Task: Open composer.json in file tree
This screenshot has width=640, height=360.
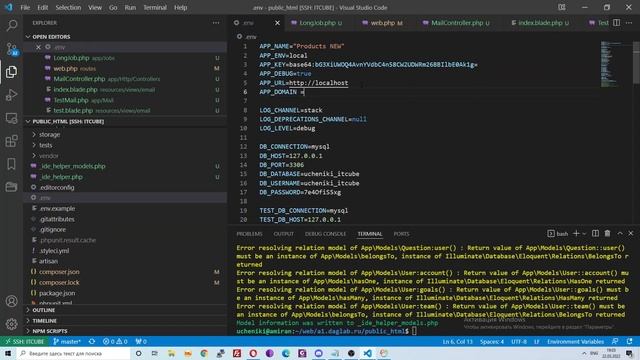Action: click(59, 272)
